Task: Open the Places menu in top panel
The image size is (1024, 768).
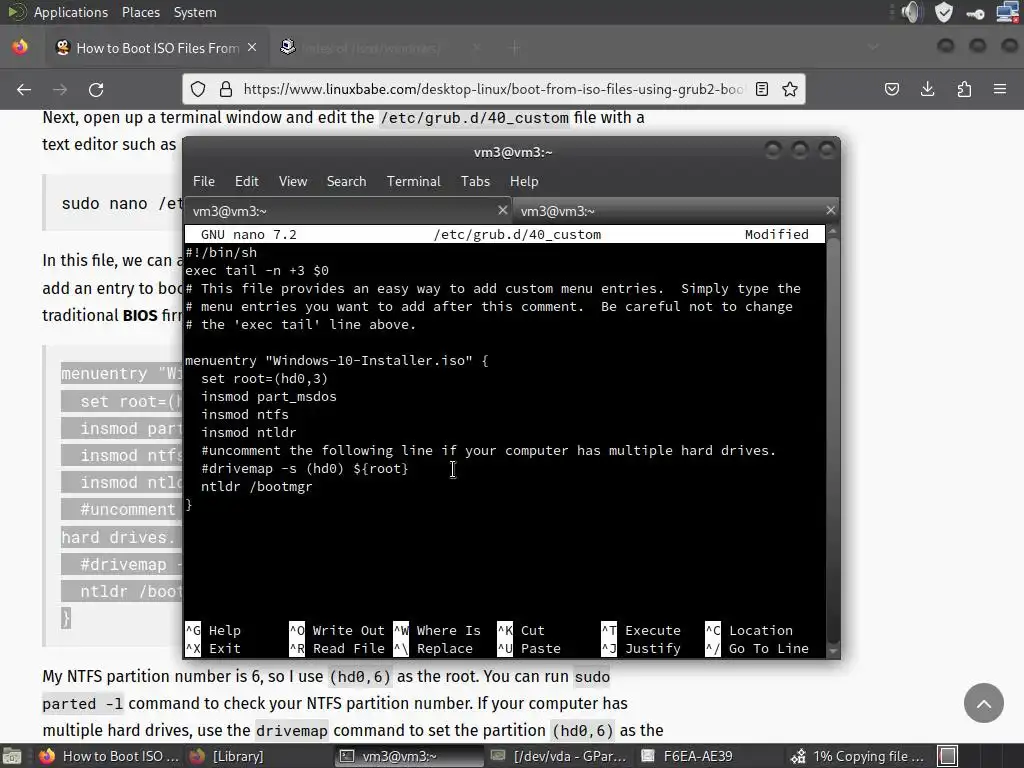Action: point(140,12)
